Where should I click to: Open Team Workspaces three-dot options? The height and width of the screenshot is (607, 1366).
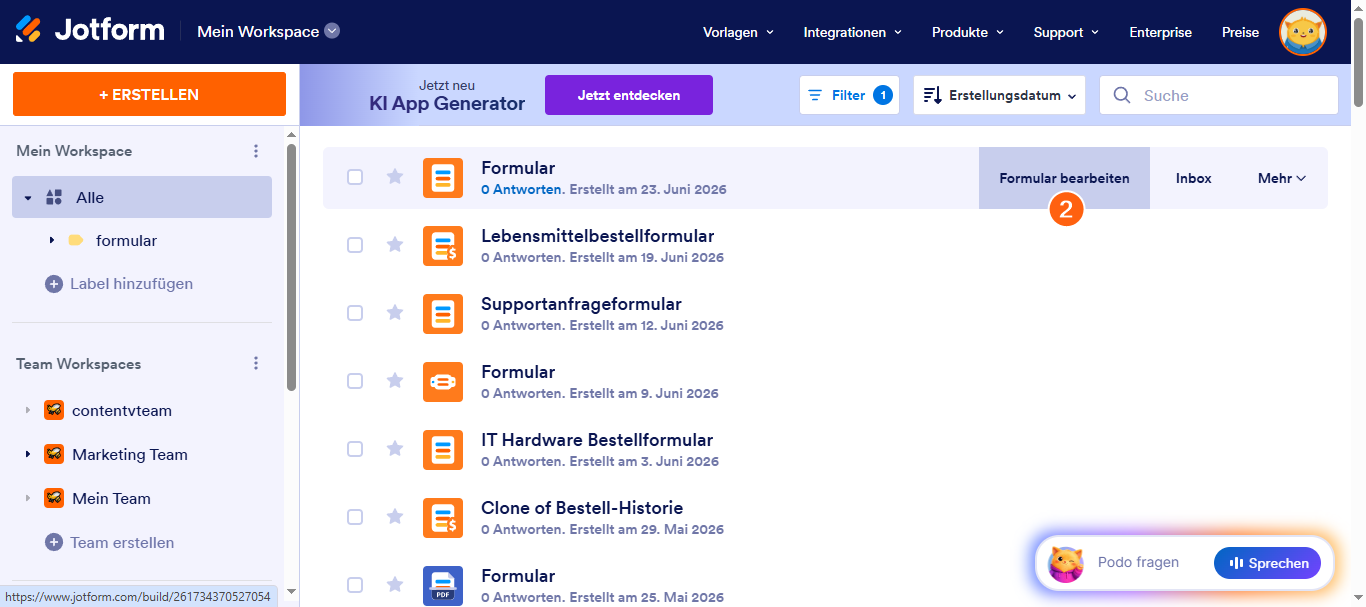pos(256,364)
